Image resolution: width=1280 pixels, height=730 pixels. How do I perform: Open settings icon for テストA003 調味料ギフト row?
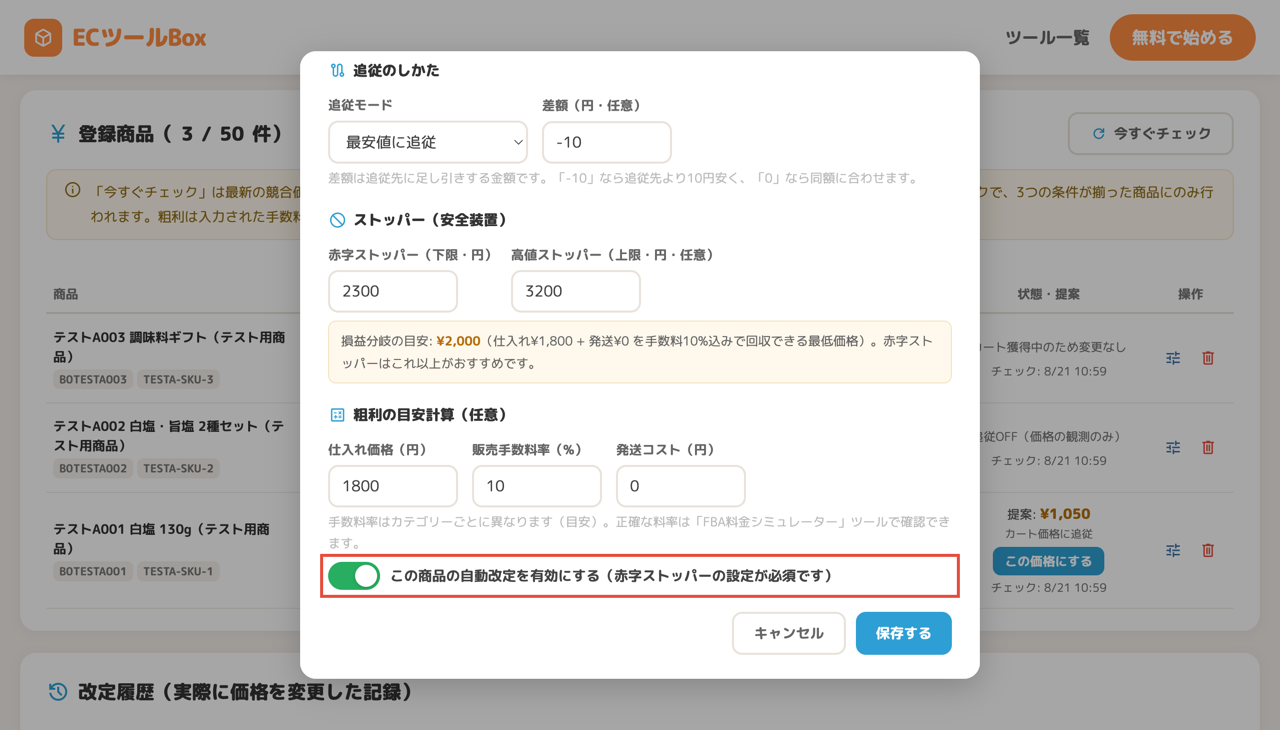tap(1173, 358)
